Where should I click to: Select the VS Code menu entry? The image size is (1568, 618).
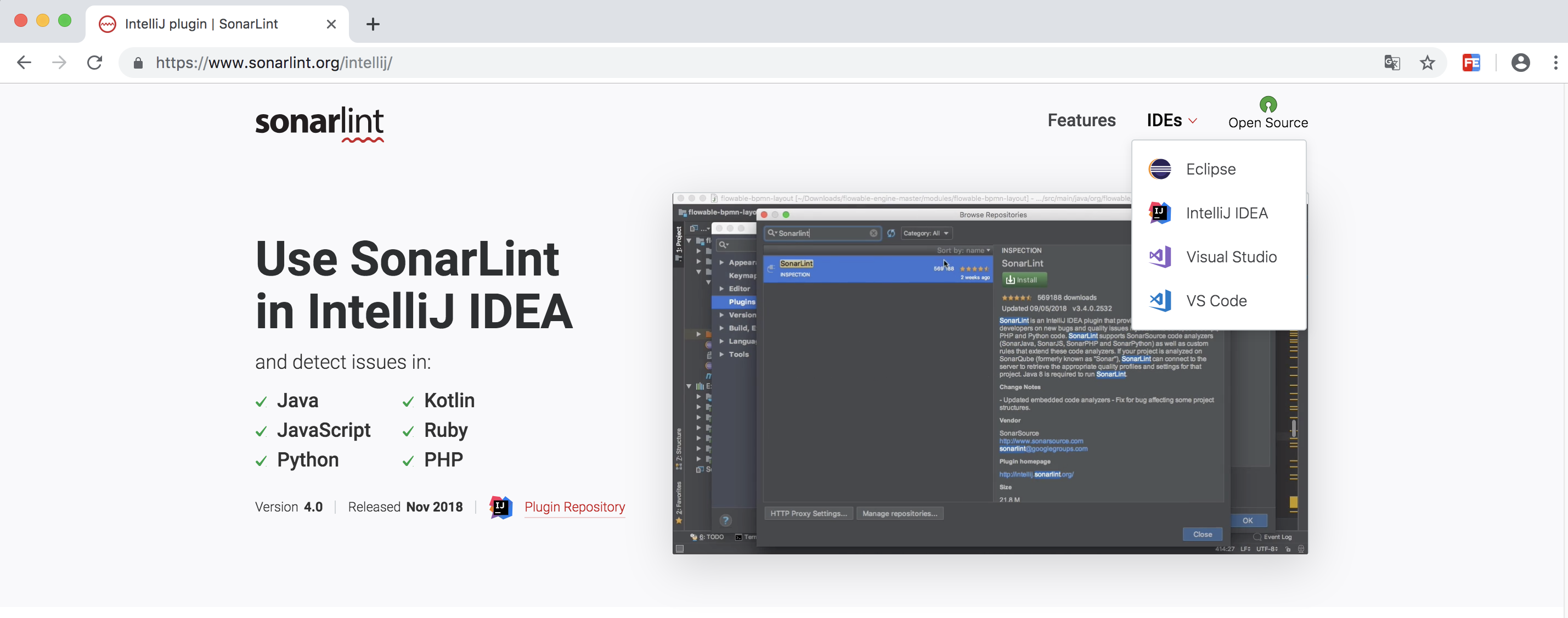click(x=1216, y=301)
